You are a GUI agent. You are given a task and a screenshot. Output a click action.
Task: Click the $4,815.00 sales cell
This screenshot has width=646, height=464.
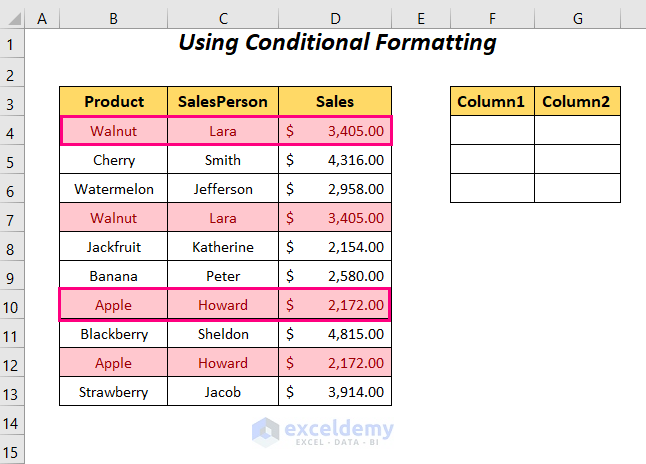335,334
